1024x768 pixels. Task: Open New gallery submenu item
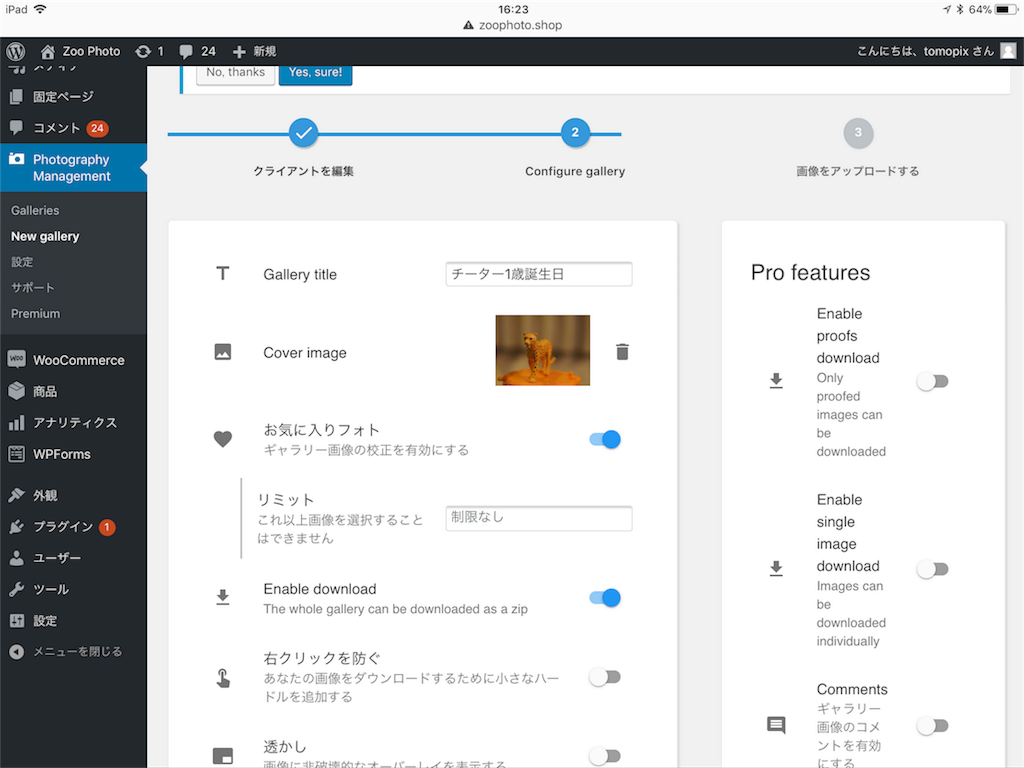click(x=45, y=236)
